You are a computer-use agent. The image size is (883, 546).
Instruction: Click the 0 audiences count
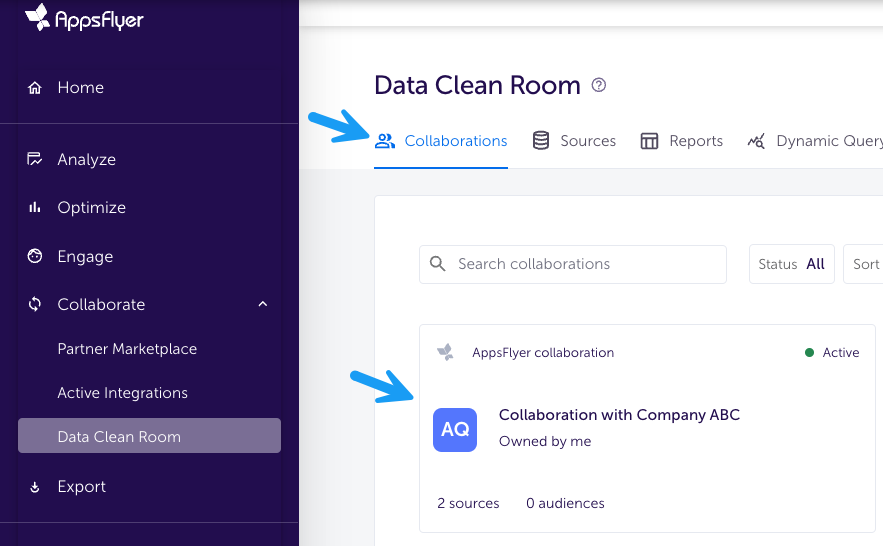(565, 503)
